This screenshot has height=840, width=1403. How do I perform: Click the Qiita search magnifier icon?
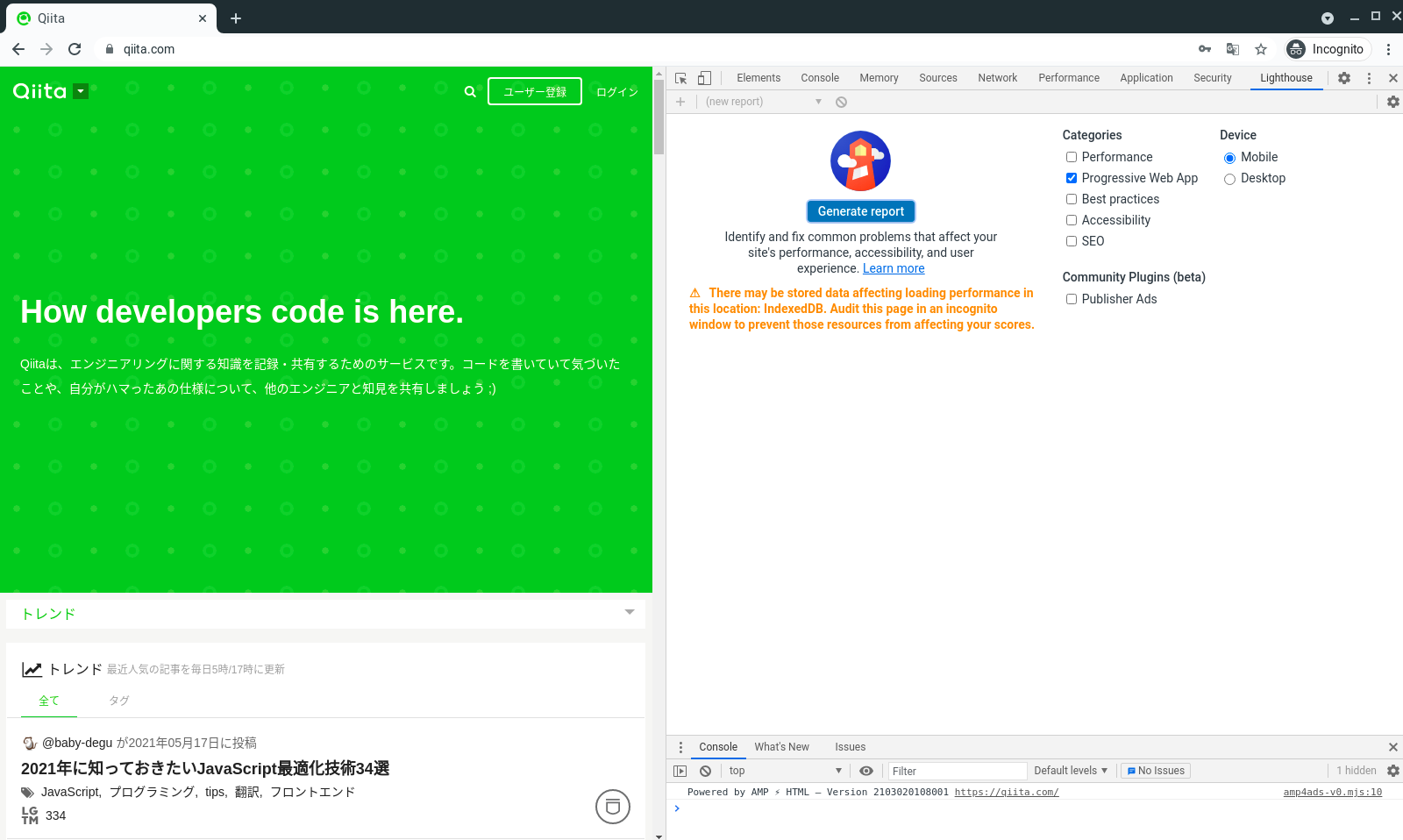coord(470,91)
